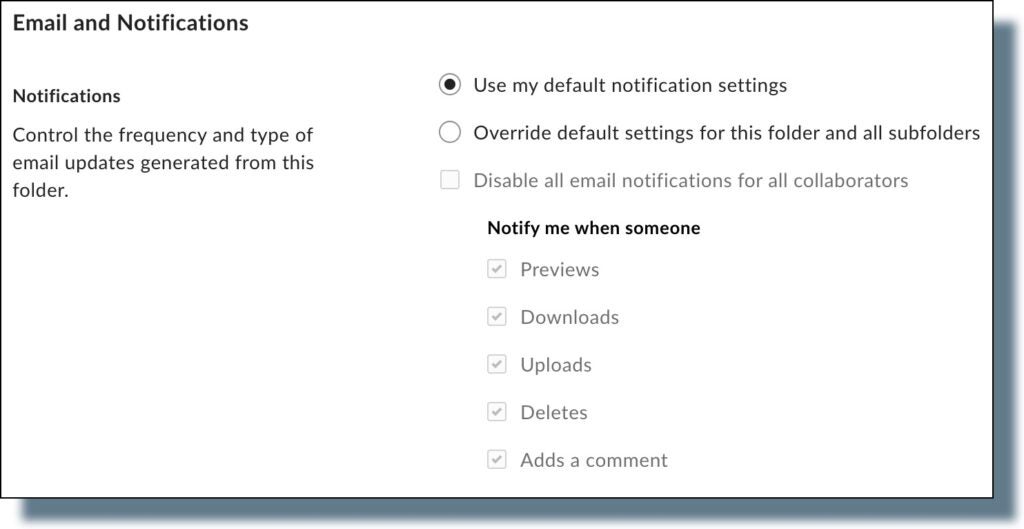Click the 'Uploads' option label
The image size is (1024, 529).
point(556,365)
